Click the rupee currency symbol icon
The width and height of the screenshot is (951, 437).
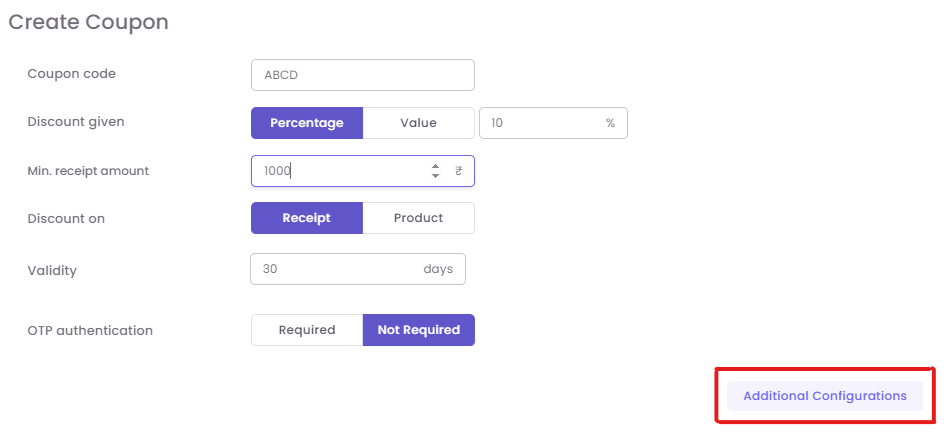tap(458, 171)
